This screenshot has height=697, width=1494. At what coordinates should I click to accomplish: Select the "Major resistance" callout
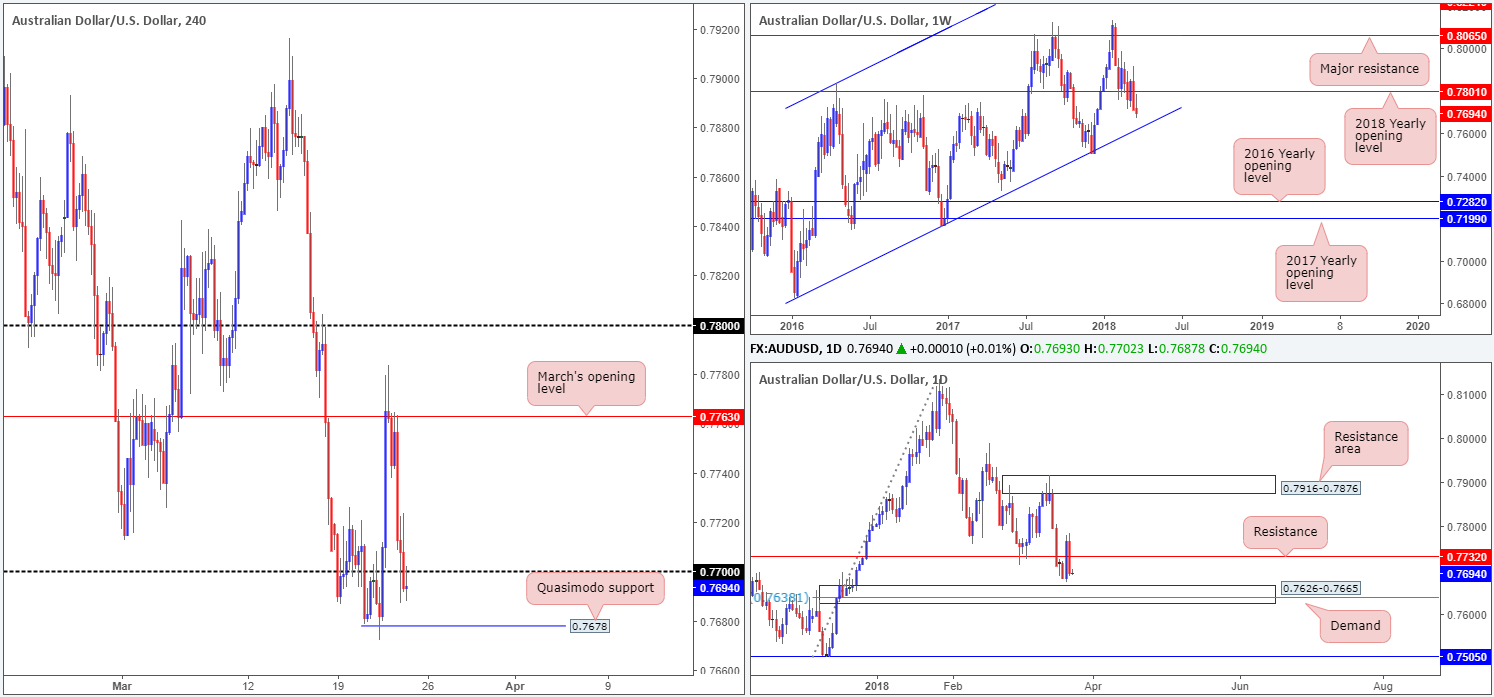(x=1370, y=69)
